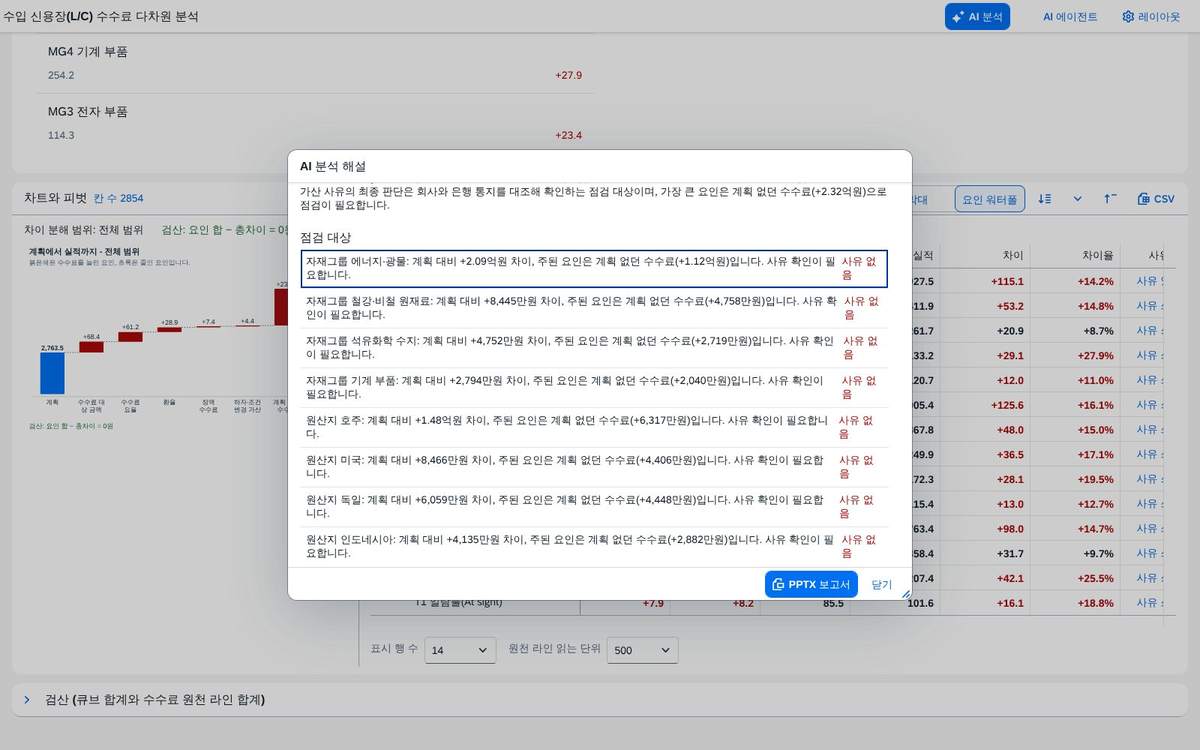Sort by the 차이율 column header
Screen dimensions: 1200x750
pos(1098,255)
